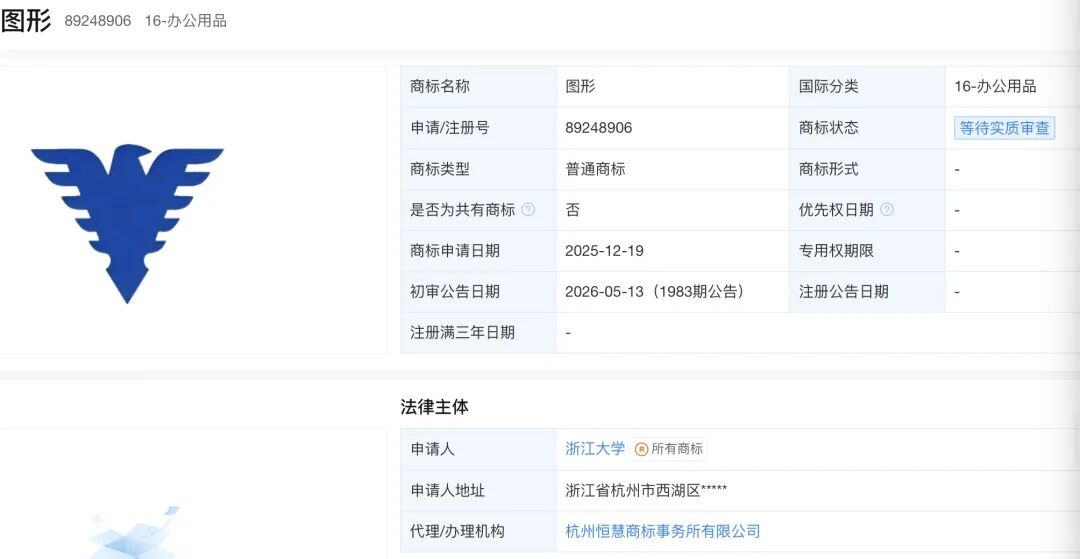Click the 否 value for 共有商标

coord(572,210)
